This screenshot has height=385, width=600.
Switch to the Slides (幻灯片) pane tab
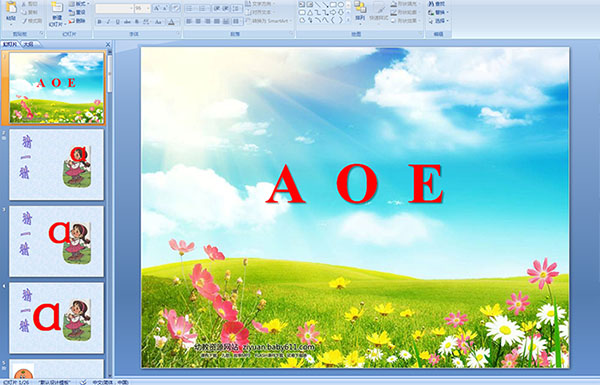10,44
